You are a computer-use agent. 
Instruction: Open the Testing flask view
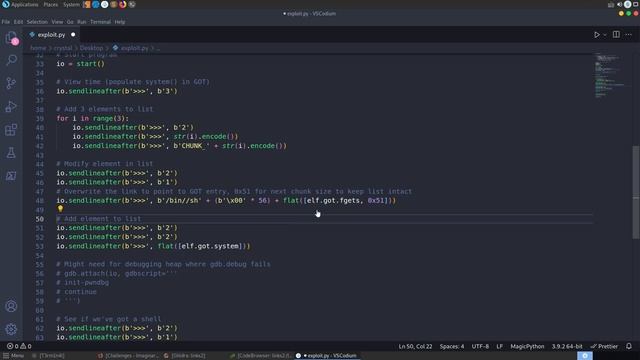click(x=11, y=153)
